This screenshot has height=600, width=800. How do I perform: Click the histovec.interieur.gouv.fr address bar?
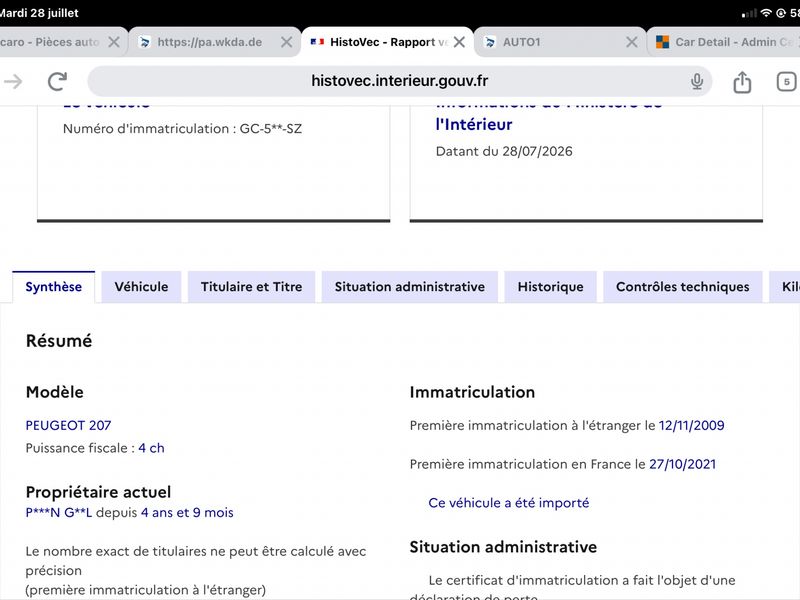pos(399,81)
